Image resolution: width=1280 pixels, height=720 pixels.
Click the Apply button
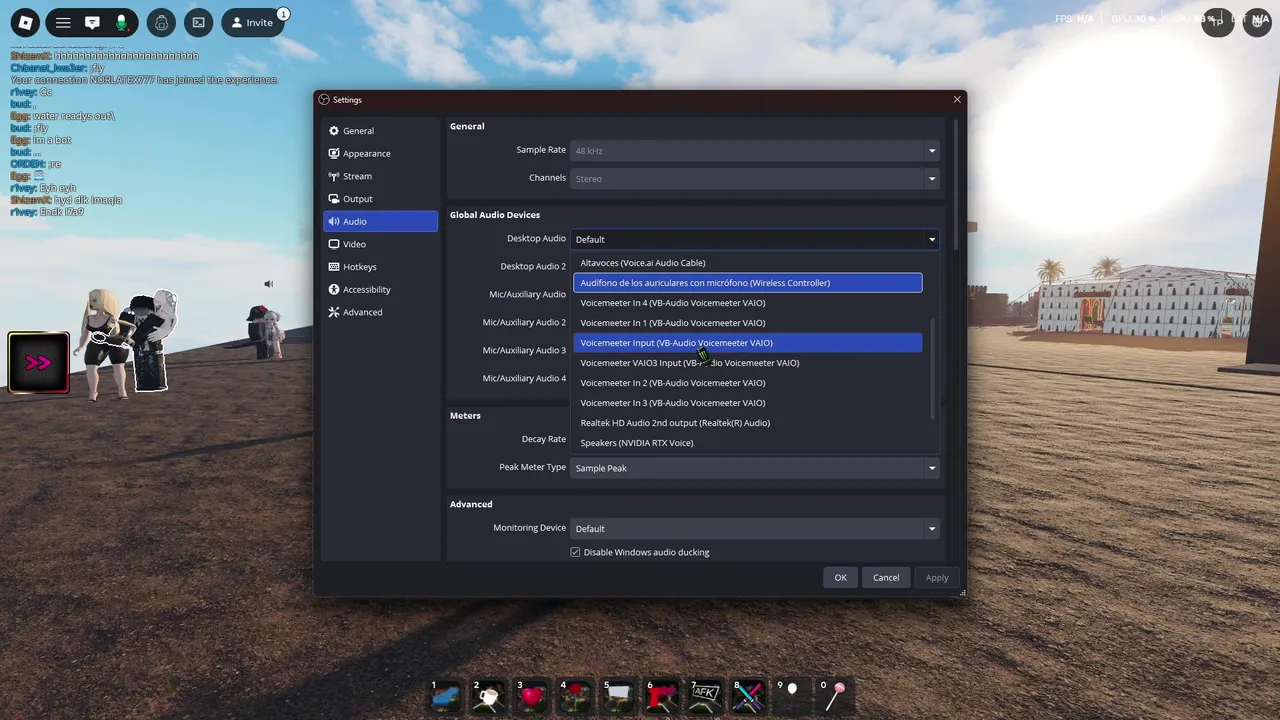(937, 577)
